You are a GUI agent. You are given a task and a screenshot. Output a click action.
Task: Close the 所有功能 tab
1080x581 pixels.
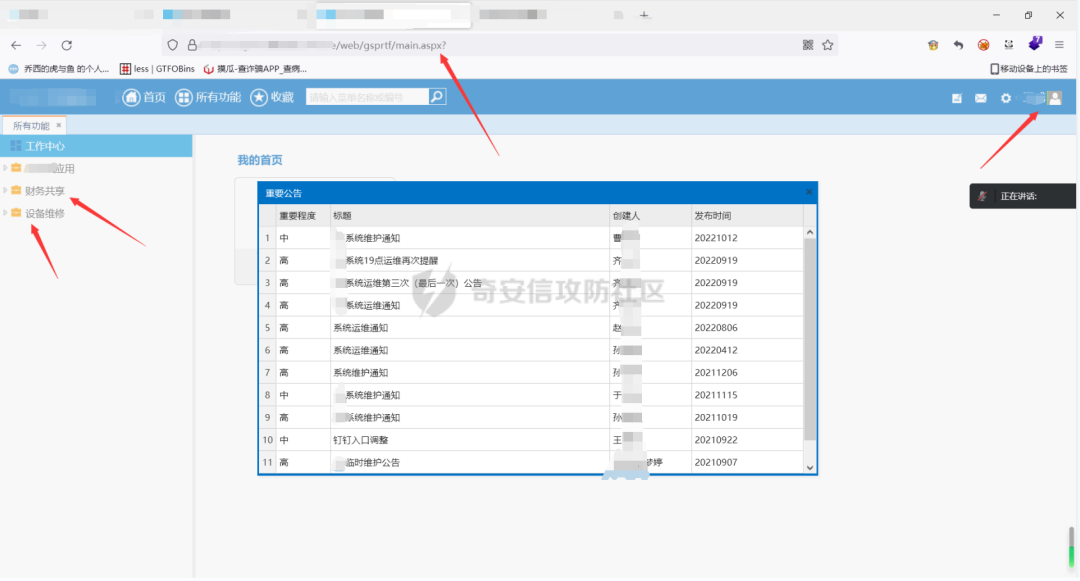click(59, 125)
